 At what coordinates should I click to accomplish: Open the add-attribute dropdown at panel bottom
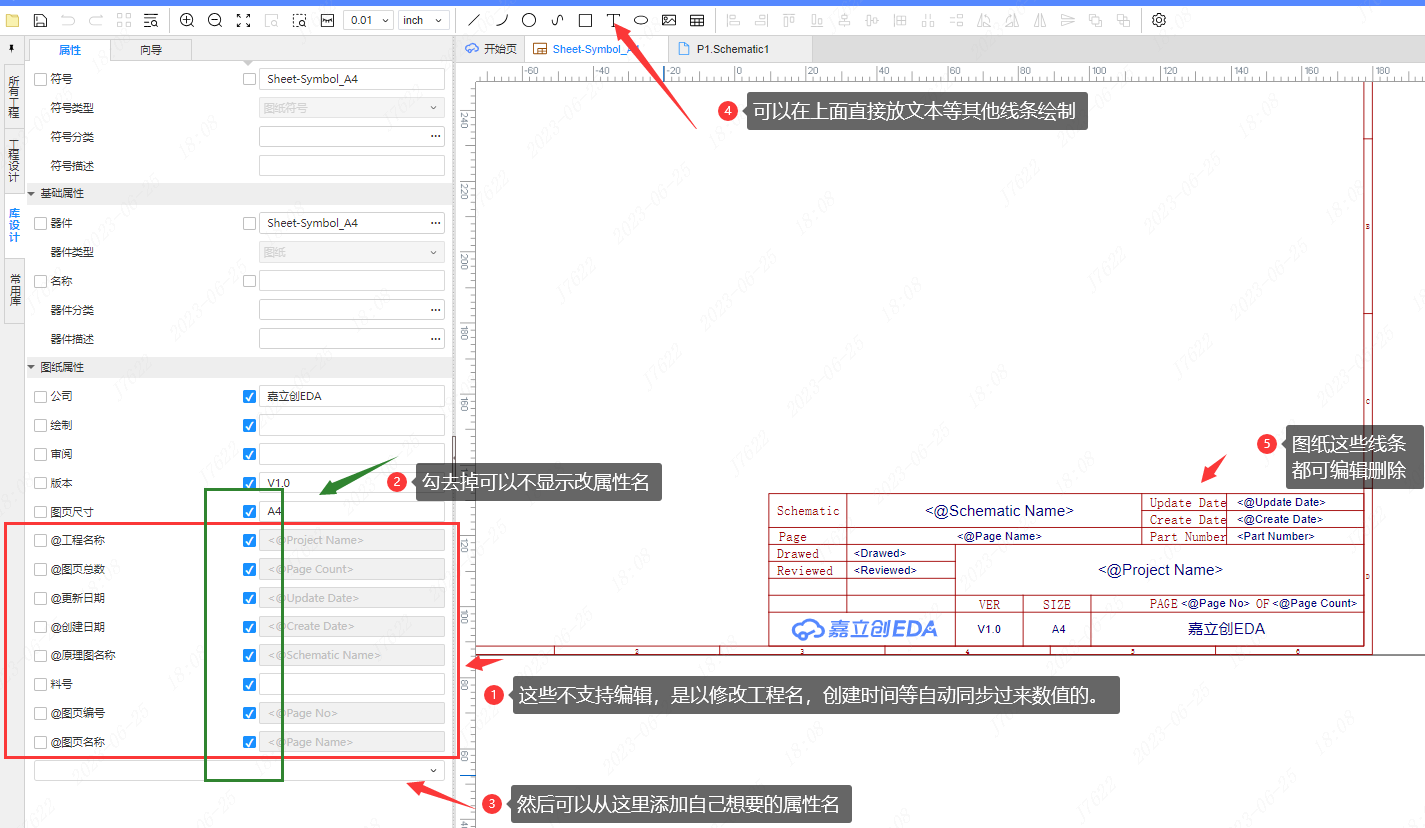(x=240, y=770)
